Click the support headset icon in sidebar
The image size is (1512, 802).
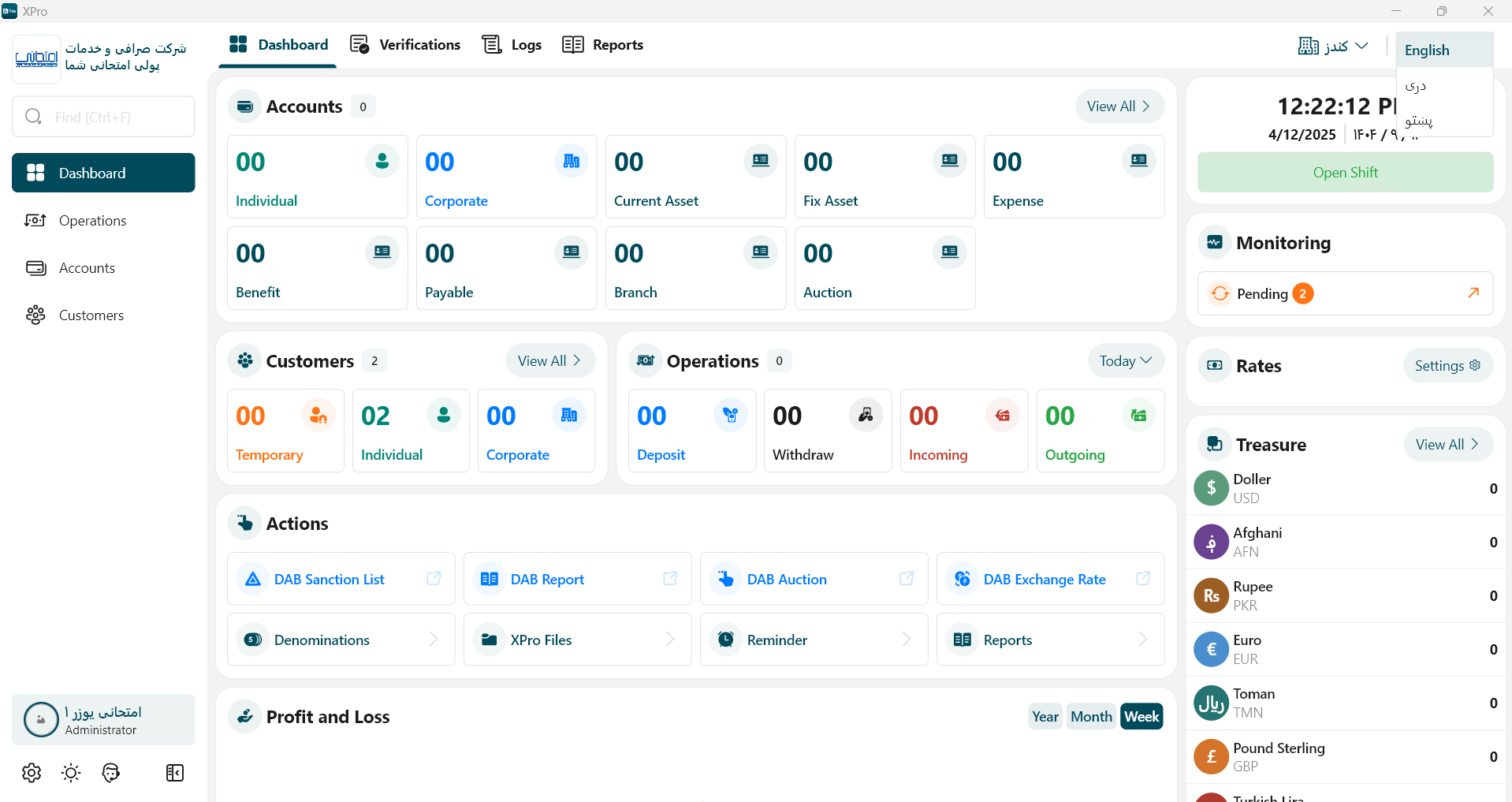[x=111, y=773]
